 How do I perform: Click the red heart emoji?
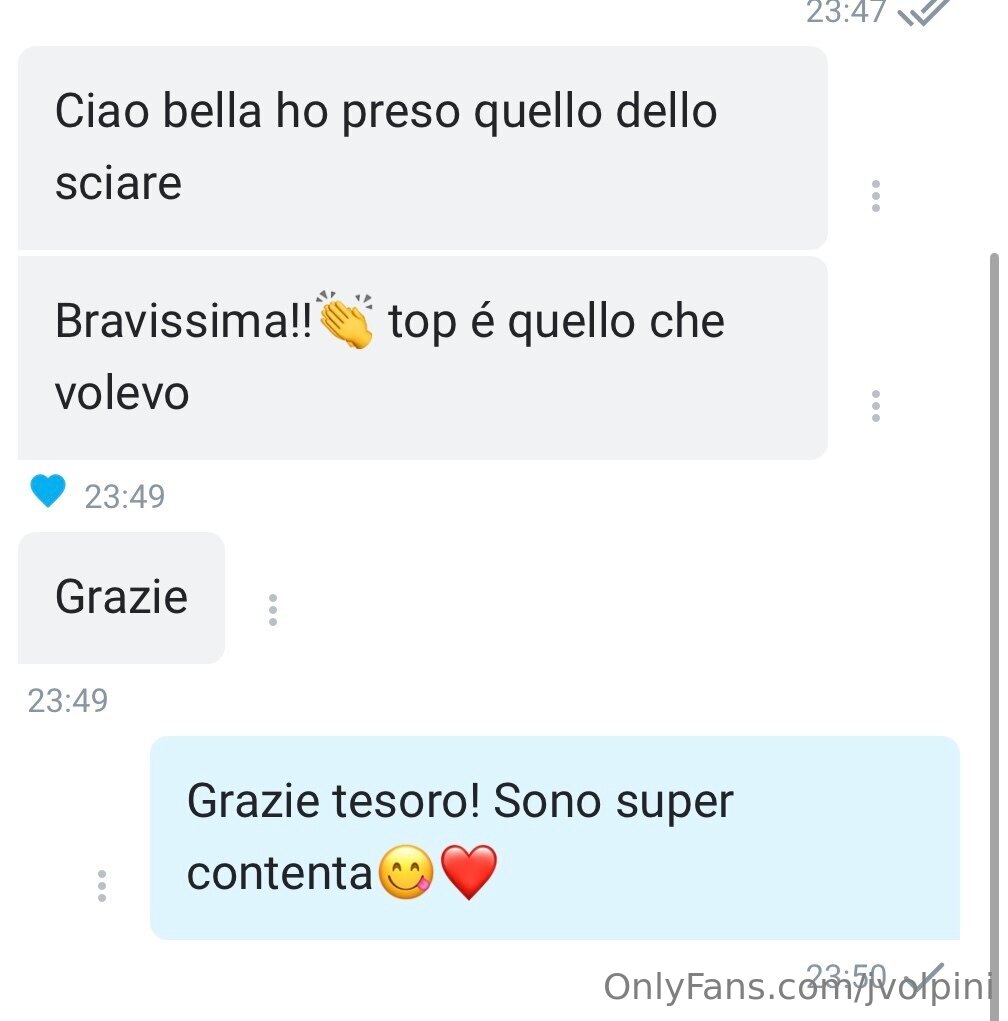coord(469,872)
